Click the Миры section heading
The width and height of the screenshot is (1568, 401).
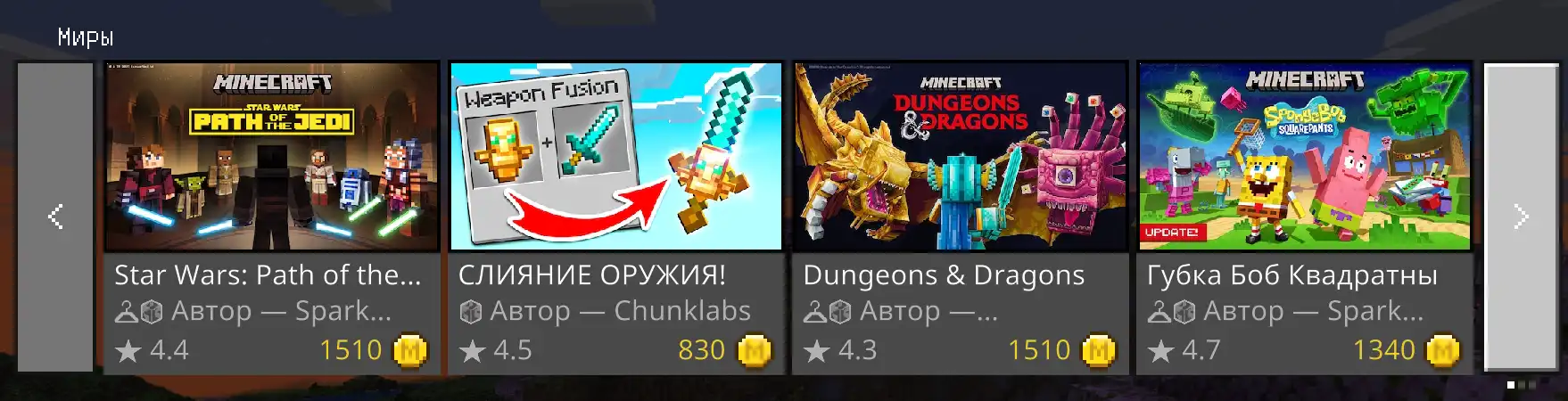86,37
